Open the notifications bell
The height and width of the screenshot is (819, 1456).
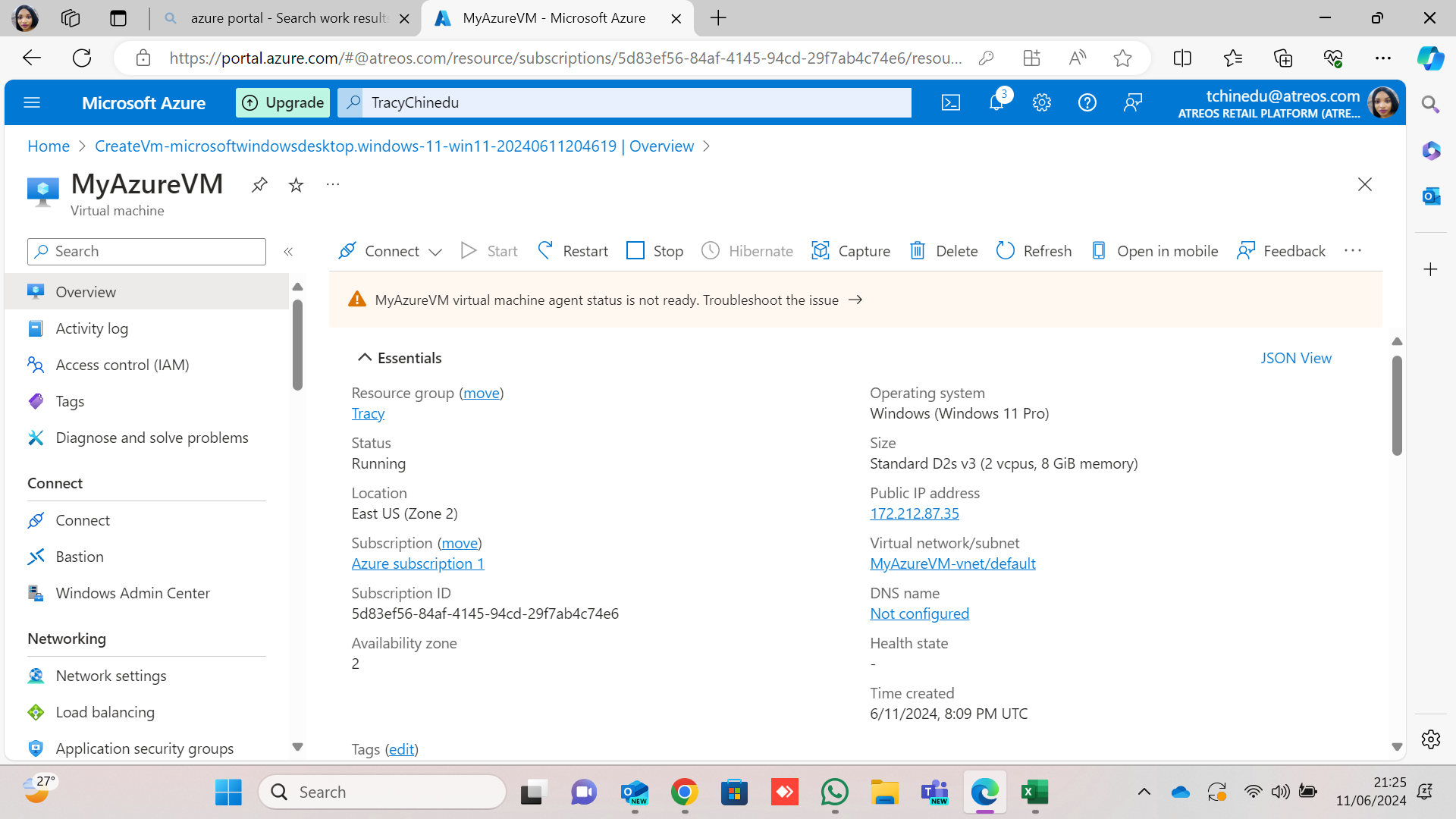(x=996, y=102)
